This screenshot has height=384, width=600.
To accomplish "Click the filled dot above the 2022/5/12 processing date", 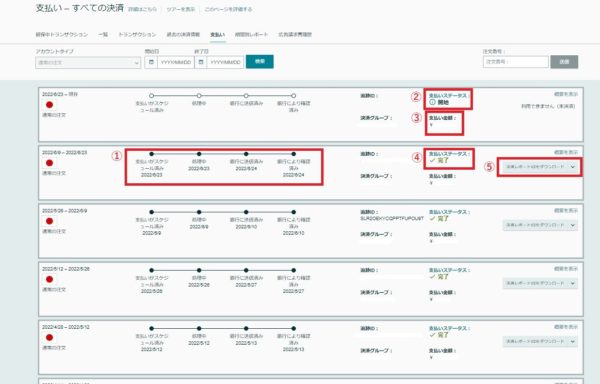I will click(x=199, y=328).
